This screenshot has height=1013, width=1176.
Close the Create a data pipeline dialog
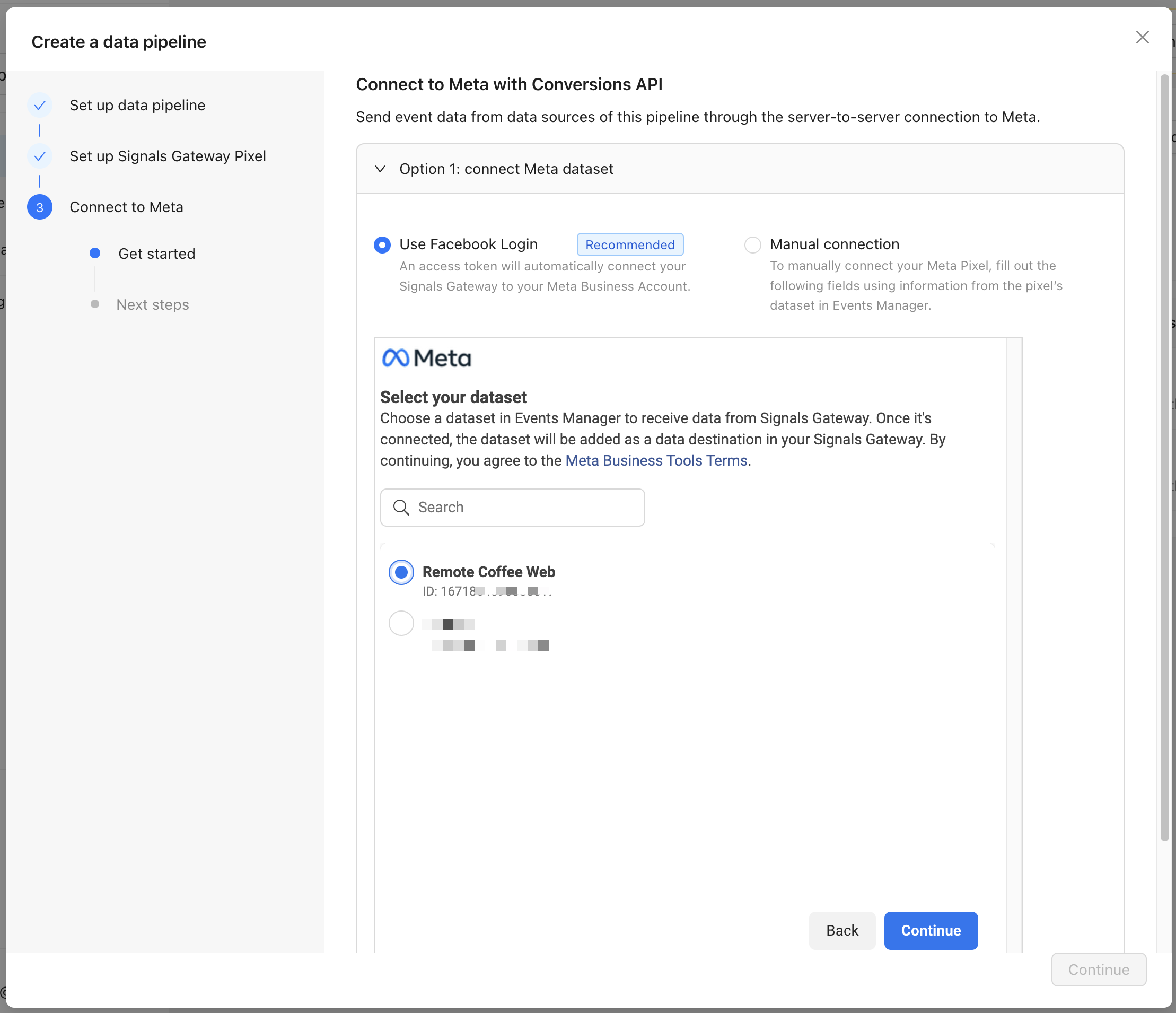(1142, 38)
